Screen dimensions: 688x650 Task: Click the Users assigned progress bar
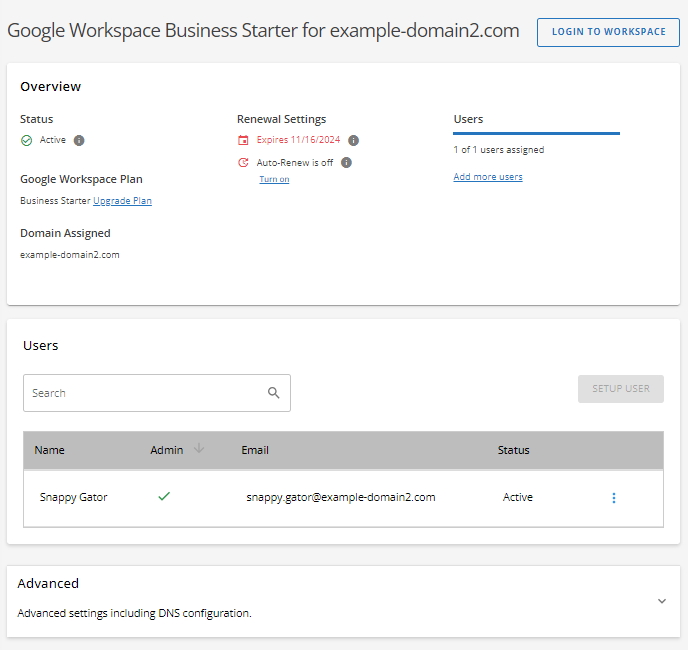pyautogui.click(x=536, y=133)
